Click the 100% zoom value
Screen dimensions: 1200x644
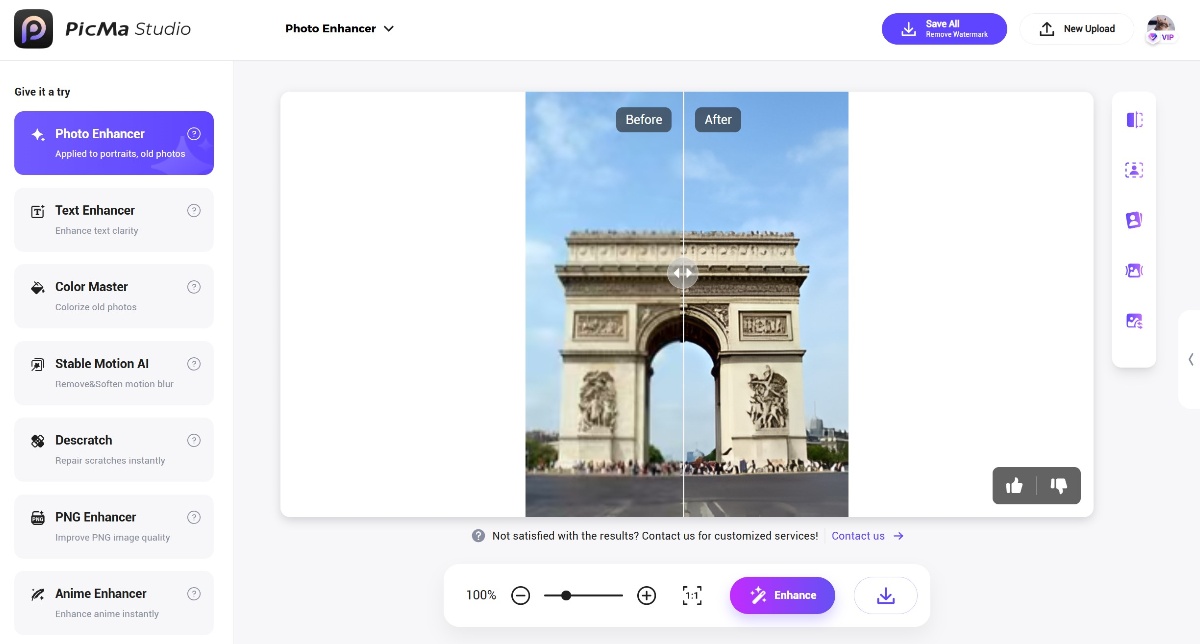pyautogui.click(x=481, y=595)
